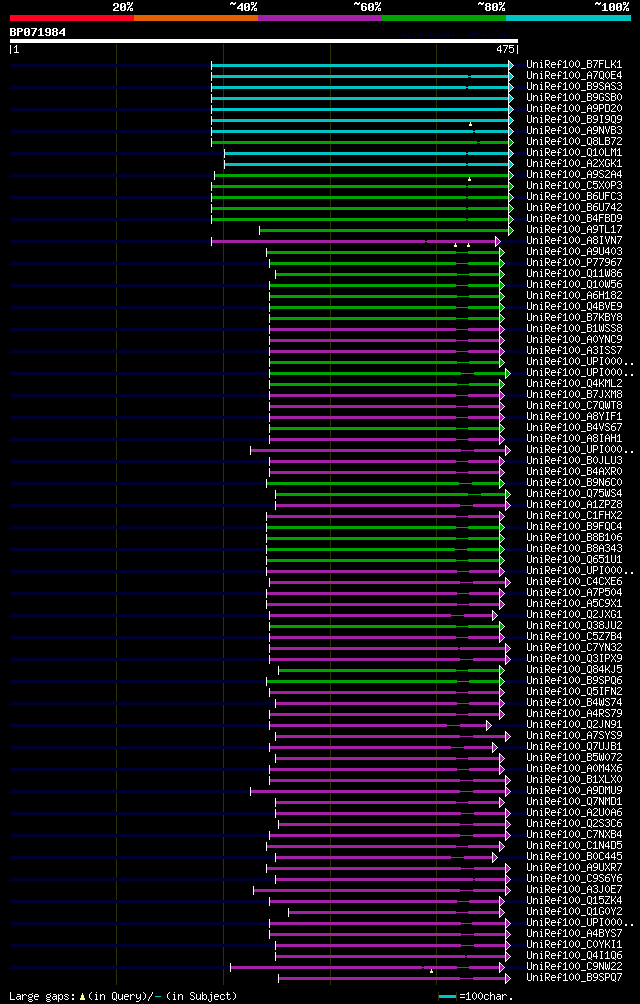Open hit UniRef100_A4RS79

[573, 714]
